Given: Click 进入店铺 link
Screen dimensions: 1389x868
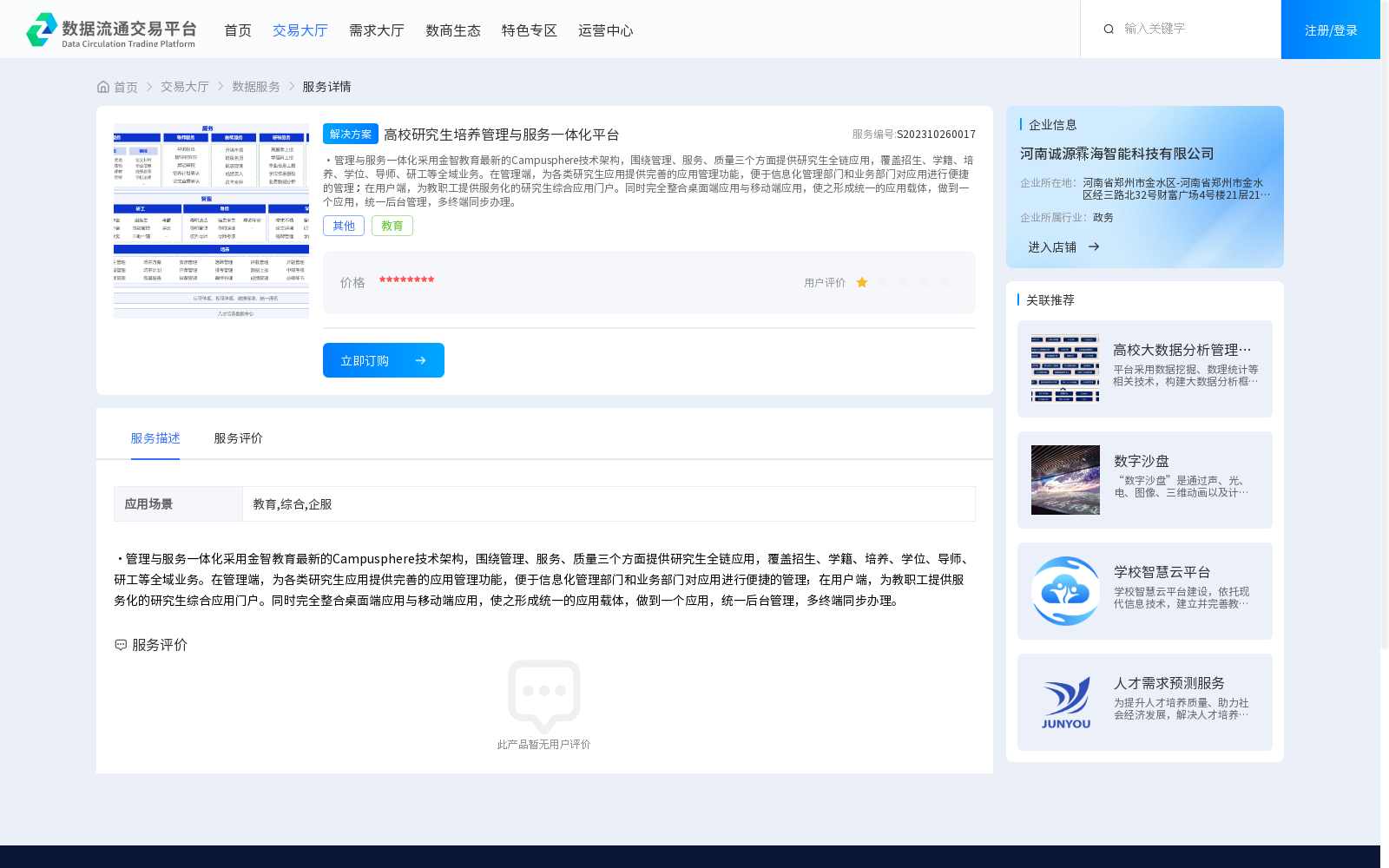Looking at the screenshot, I should click(1052, 247).
